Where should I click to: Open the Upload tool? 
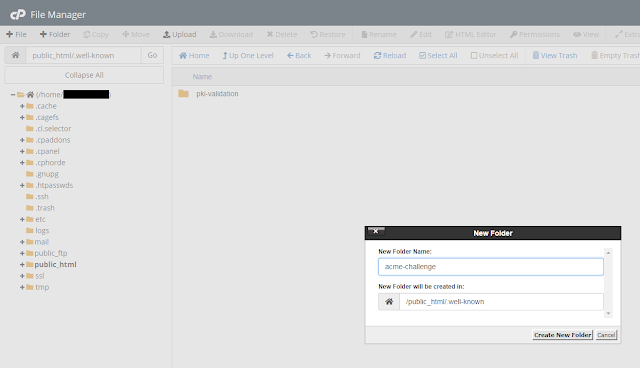(180, 34)
